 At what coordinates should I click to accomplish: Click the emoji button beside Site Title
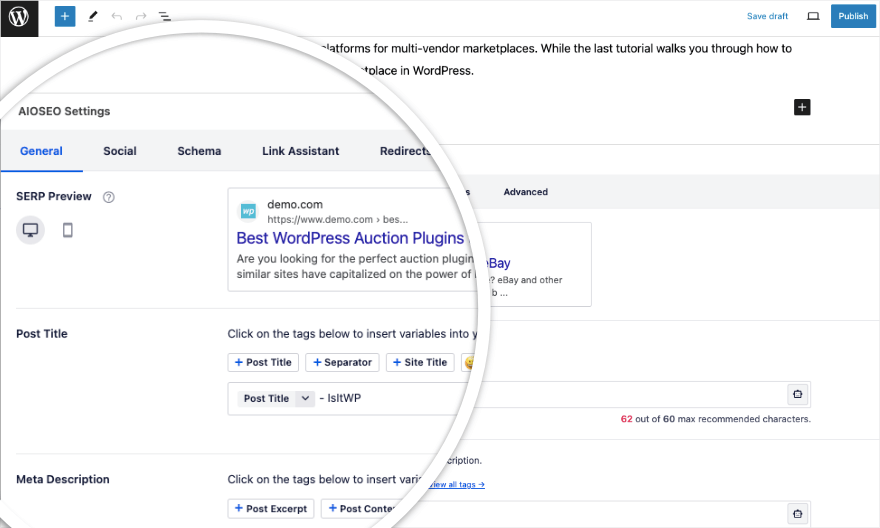[469, 362]
